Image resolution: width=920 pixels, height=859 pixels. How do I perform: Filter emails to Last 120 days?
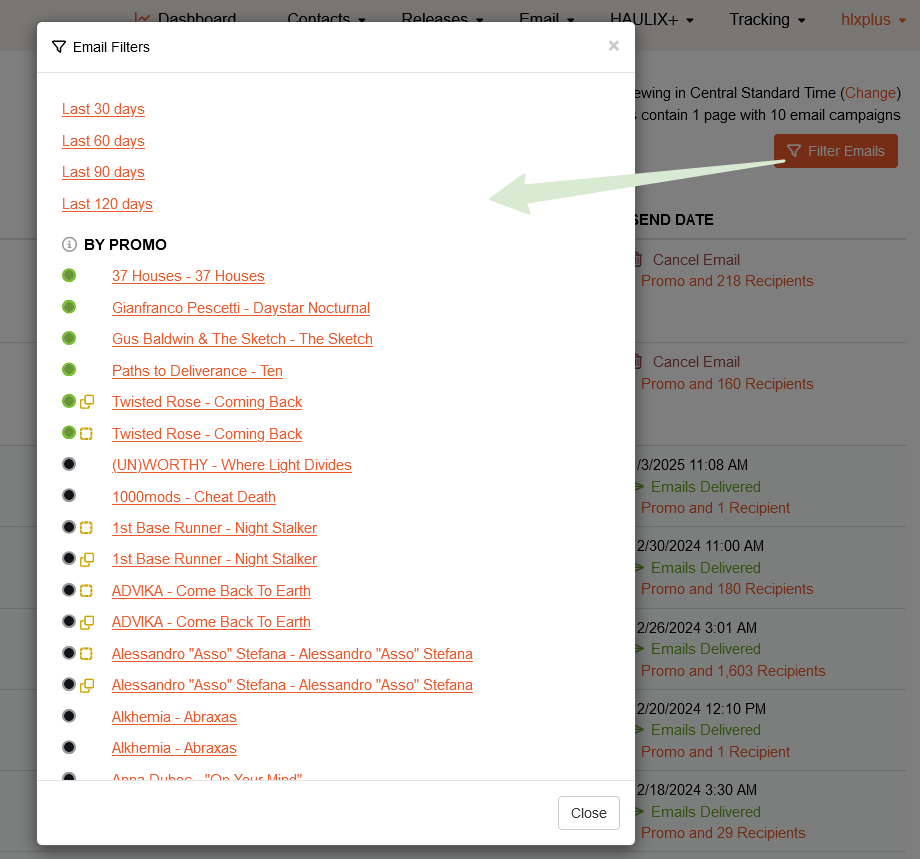tap(107, 204)
